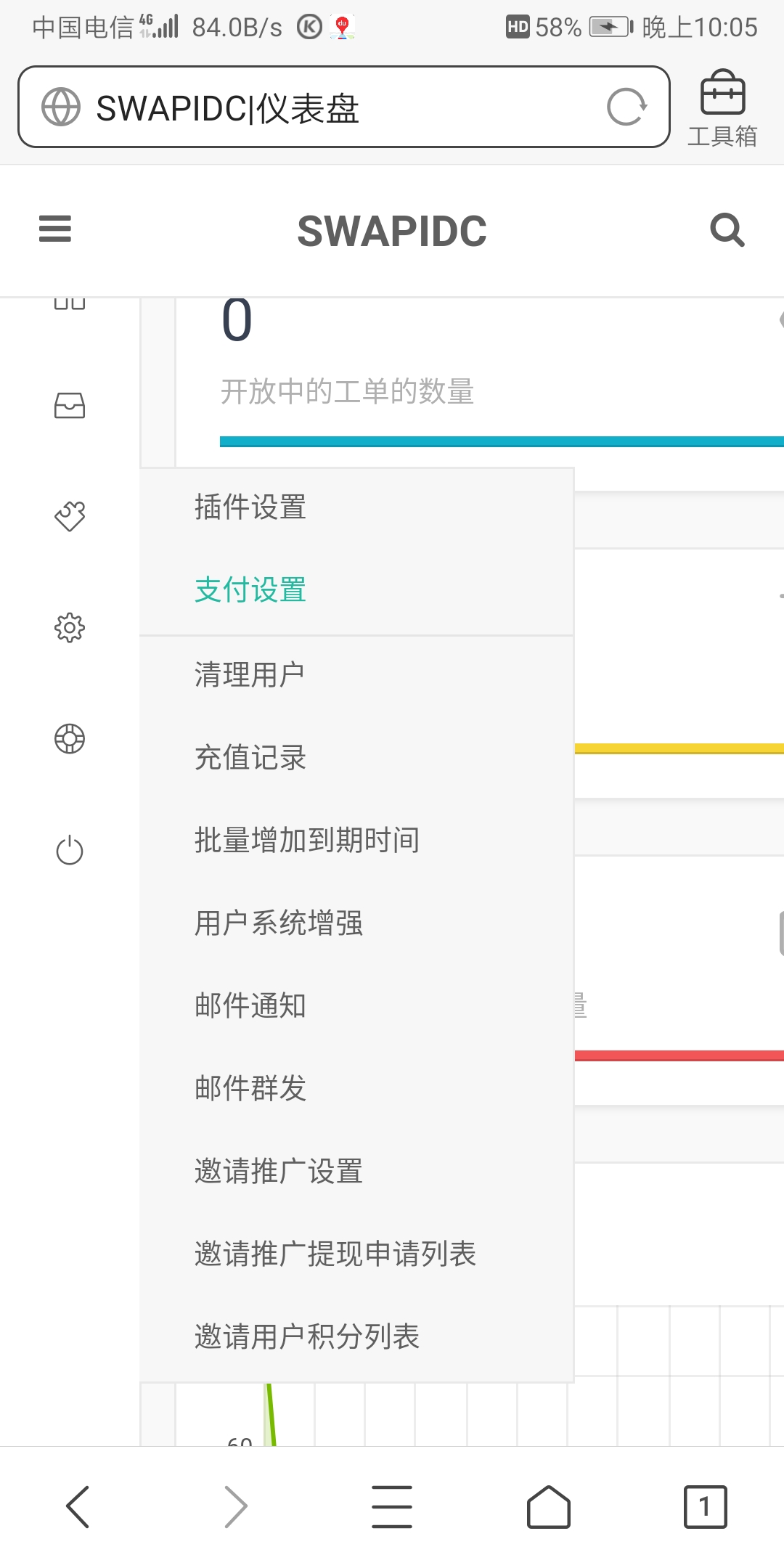Click the plugin puzzle sidebar icon

tap(70, 516)
